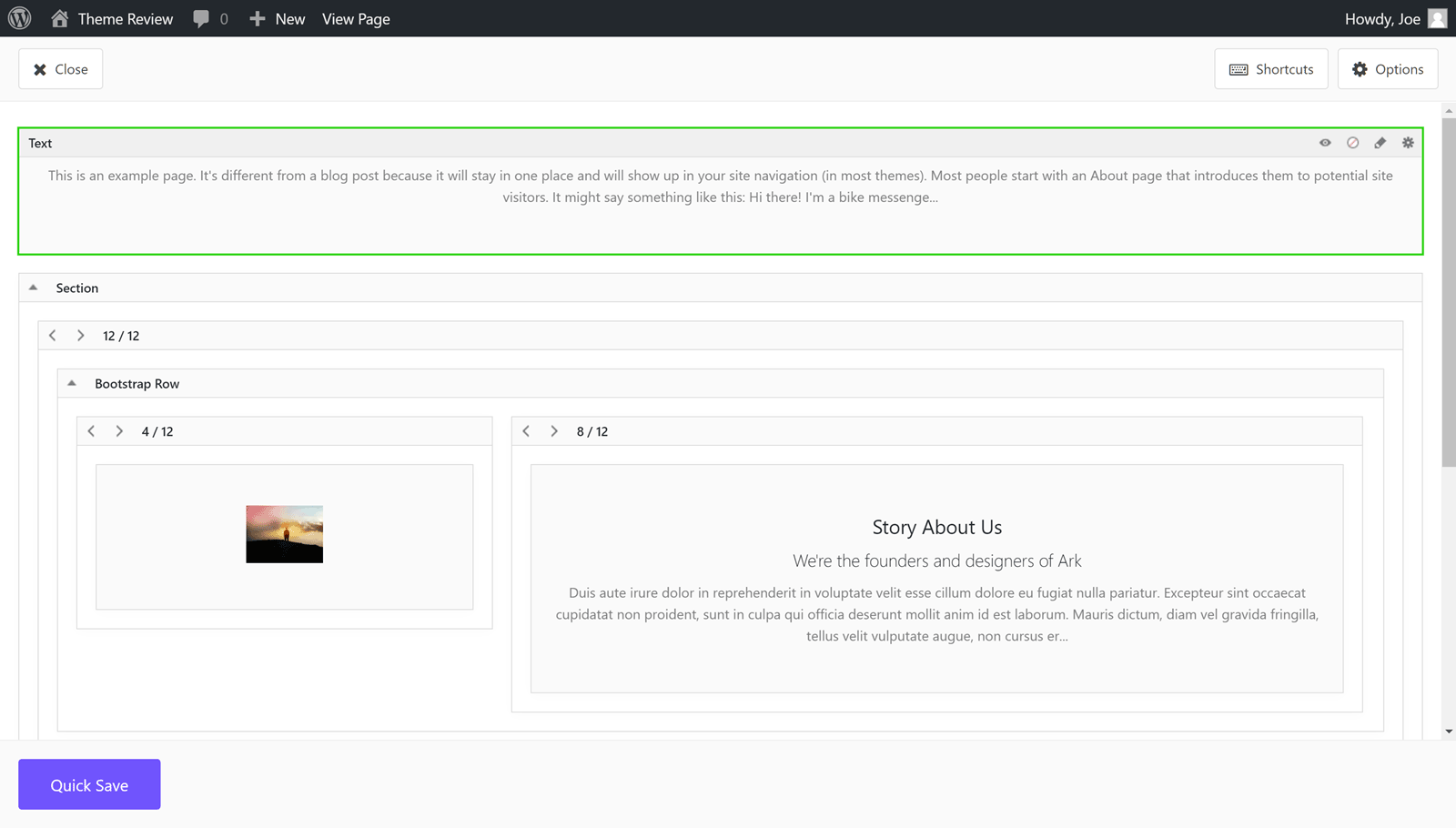Click the Quick Save button
This screenshot has width=1456, height=828.
[89, 784]
